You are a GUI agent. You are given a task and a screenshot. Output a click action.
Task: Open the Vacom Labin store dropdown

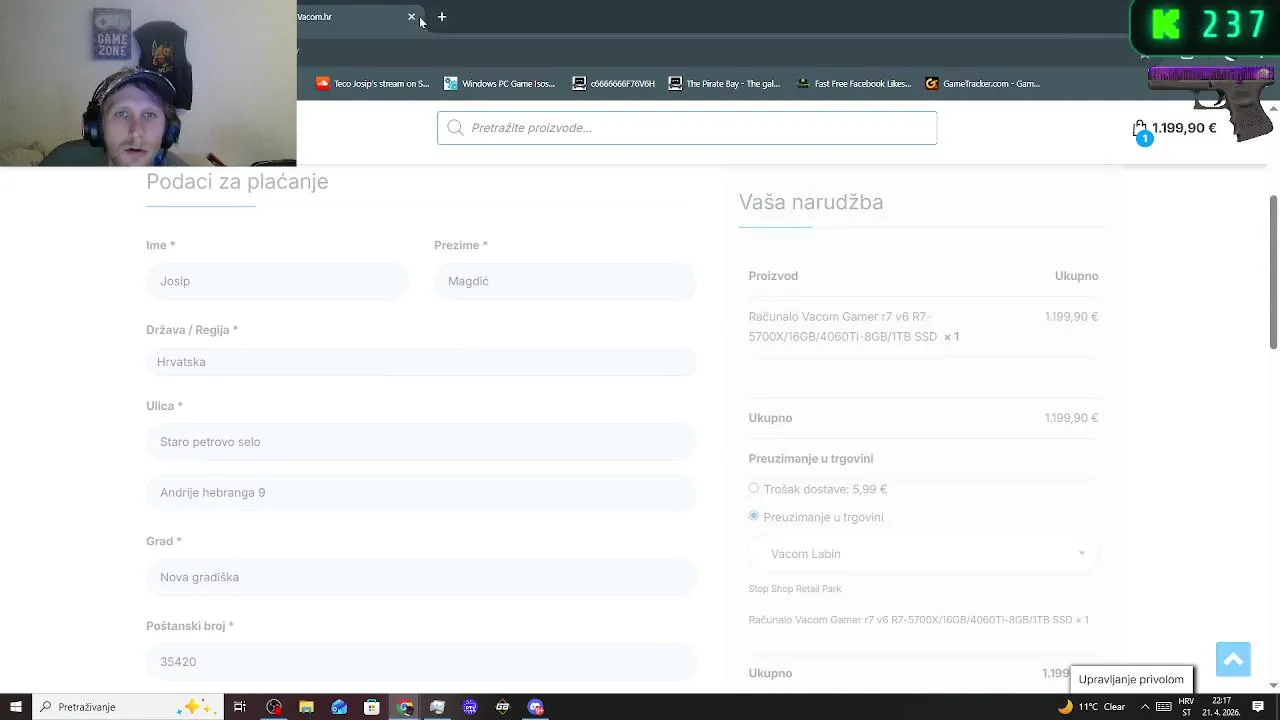coord(923,554)
